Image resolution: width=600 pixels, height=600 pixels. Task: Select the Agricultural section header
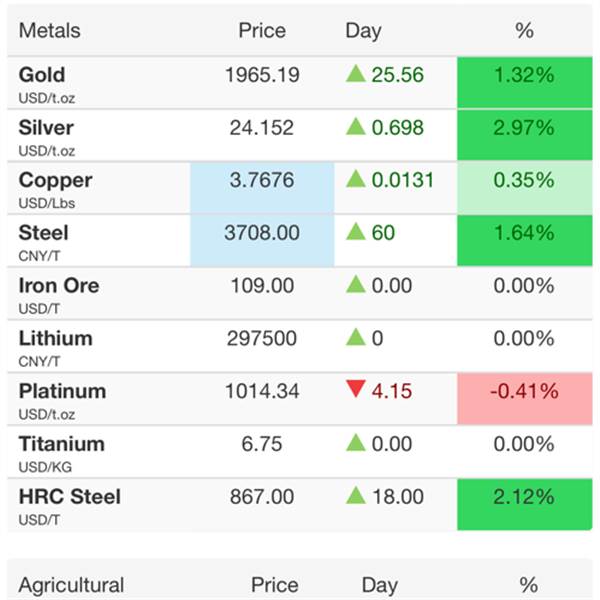click(72, 585)
